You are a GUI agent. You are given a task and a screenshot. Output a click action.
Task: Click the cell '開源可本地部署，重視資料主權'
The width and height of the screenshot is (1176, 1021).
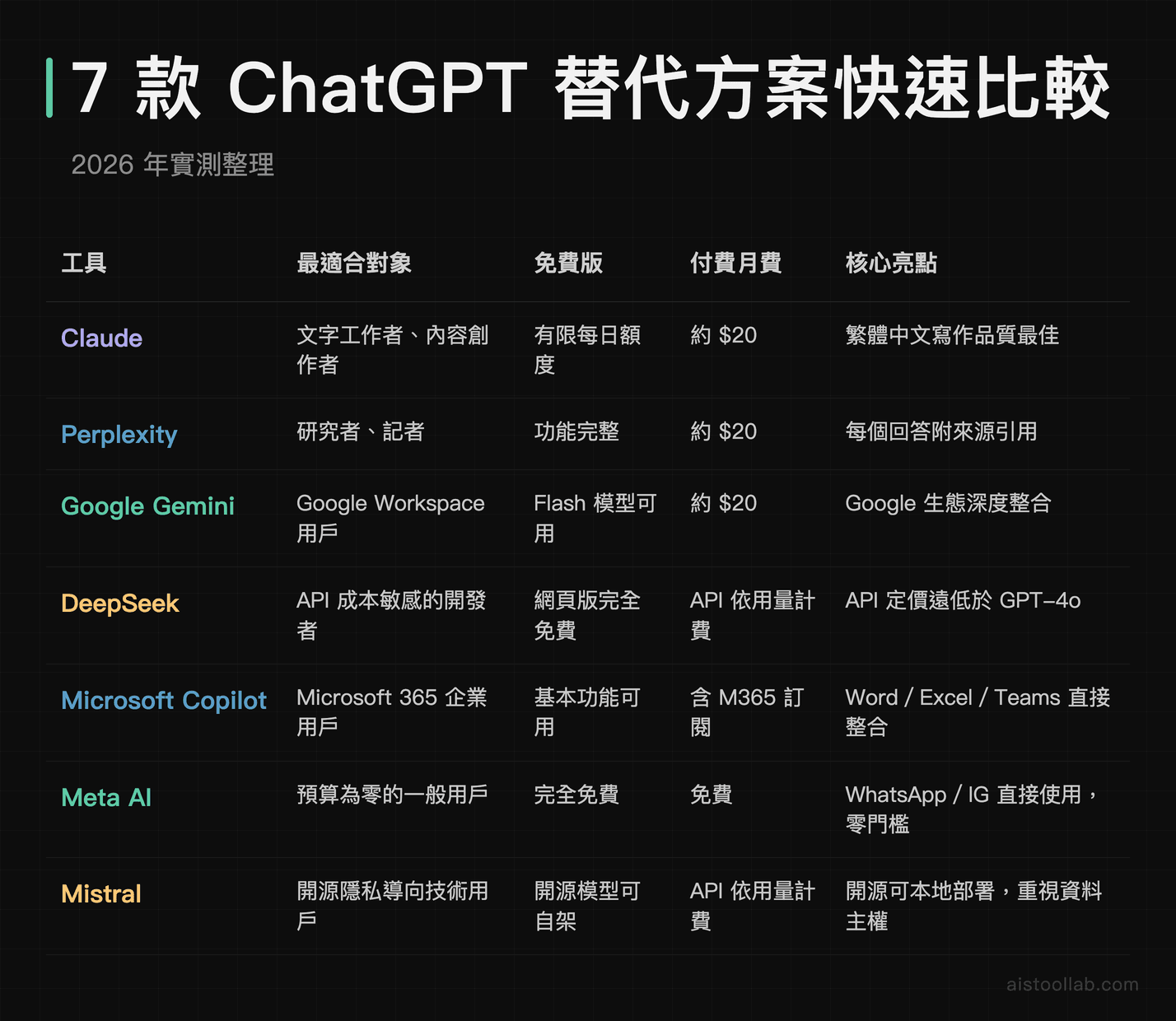[973, 906]
